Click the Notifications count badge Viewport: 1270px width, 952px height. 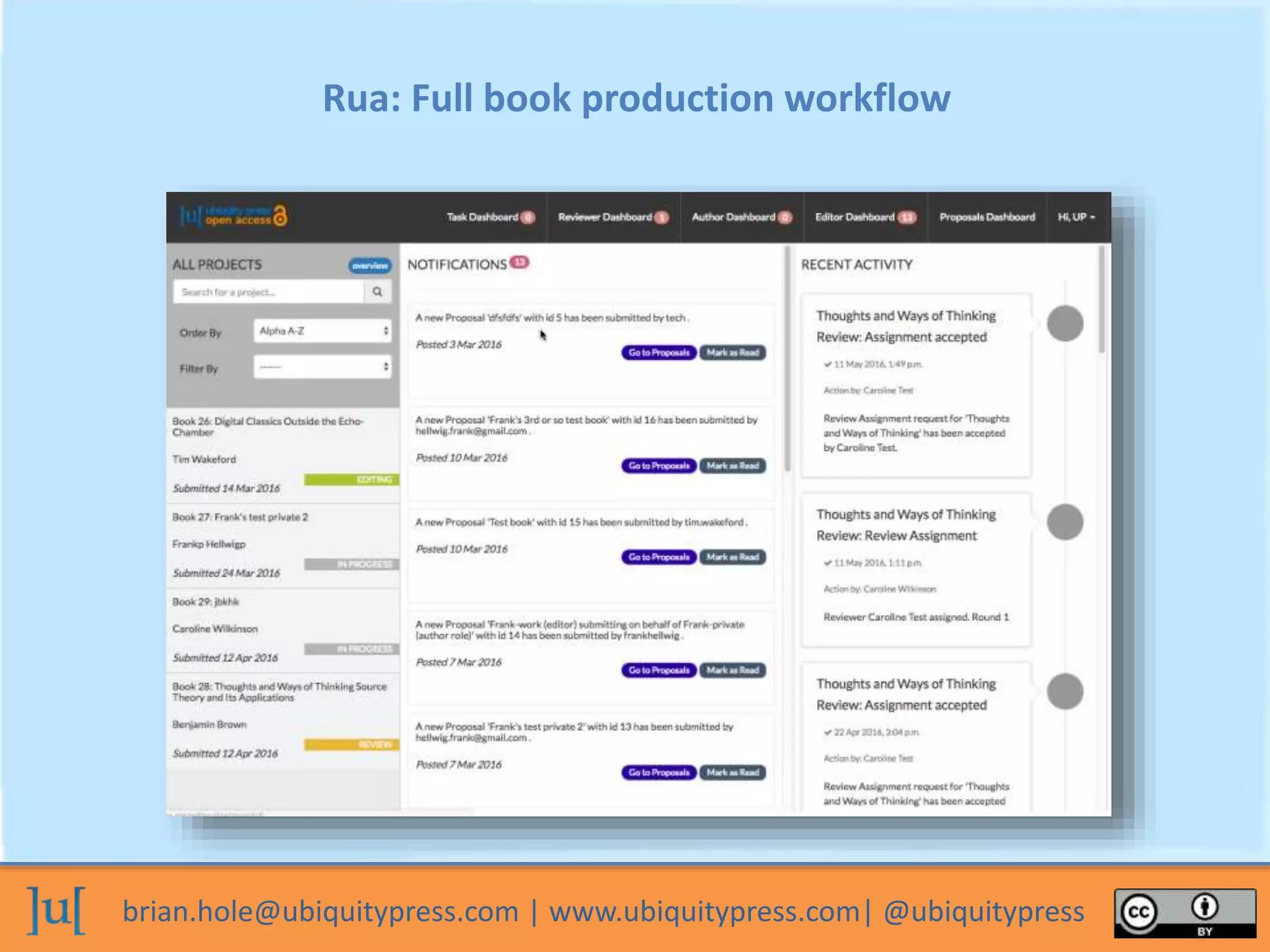click(519, 263)
